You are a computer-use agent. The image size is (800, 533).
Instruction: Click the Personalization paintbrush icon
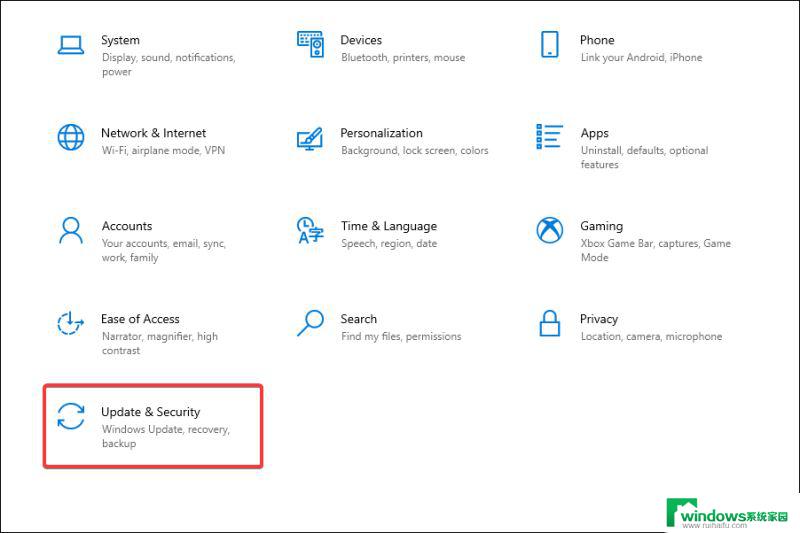click(310, 138)
